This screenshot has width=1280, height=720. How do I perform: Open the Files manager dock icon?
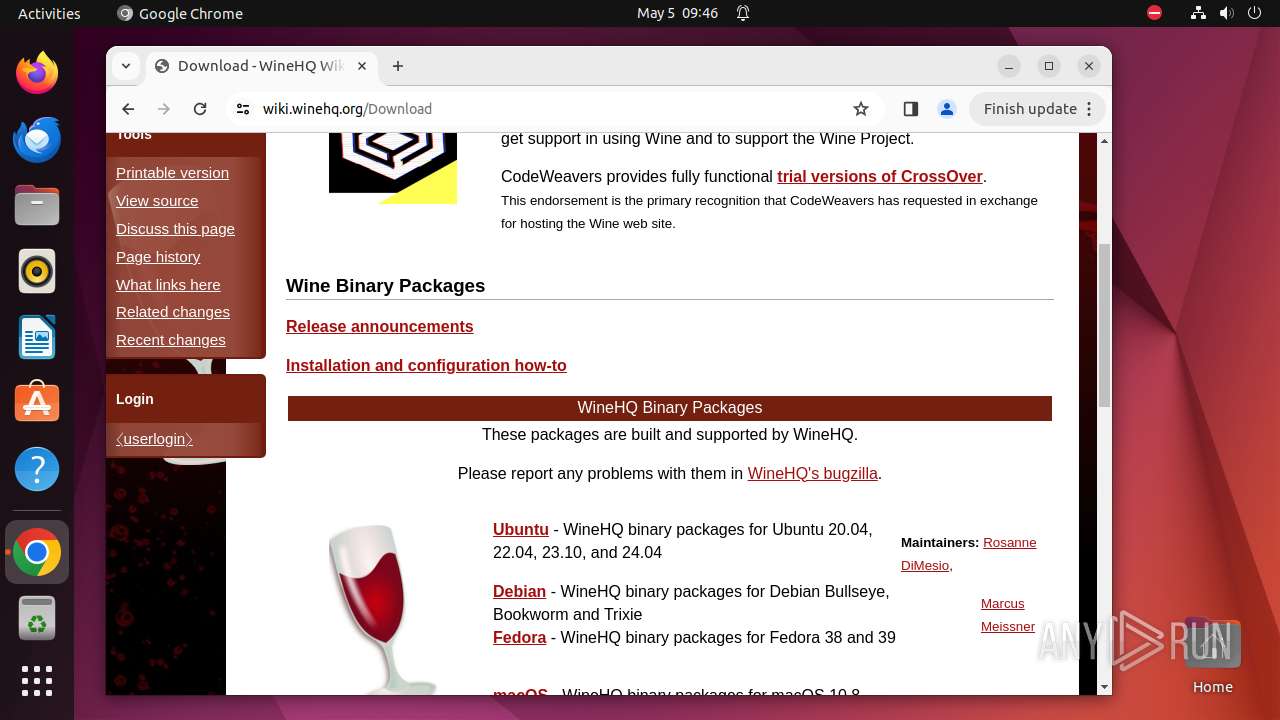37,205
